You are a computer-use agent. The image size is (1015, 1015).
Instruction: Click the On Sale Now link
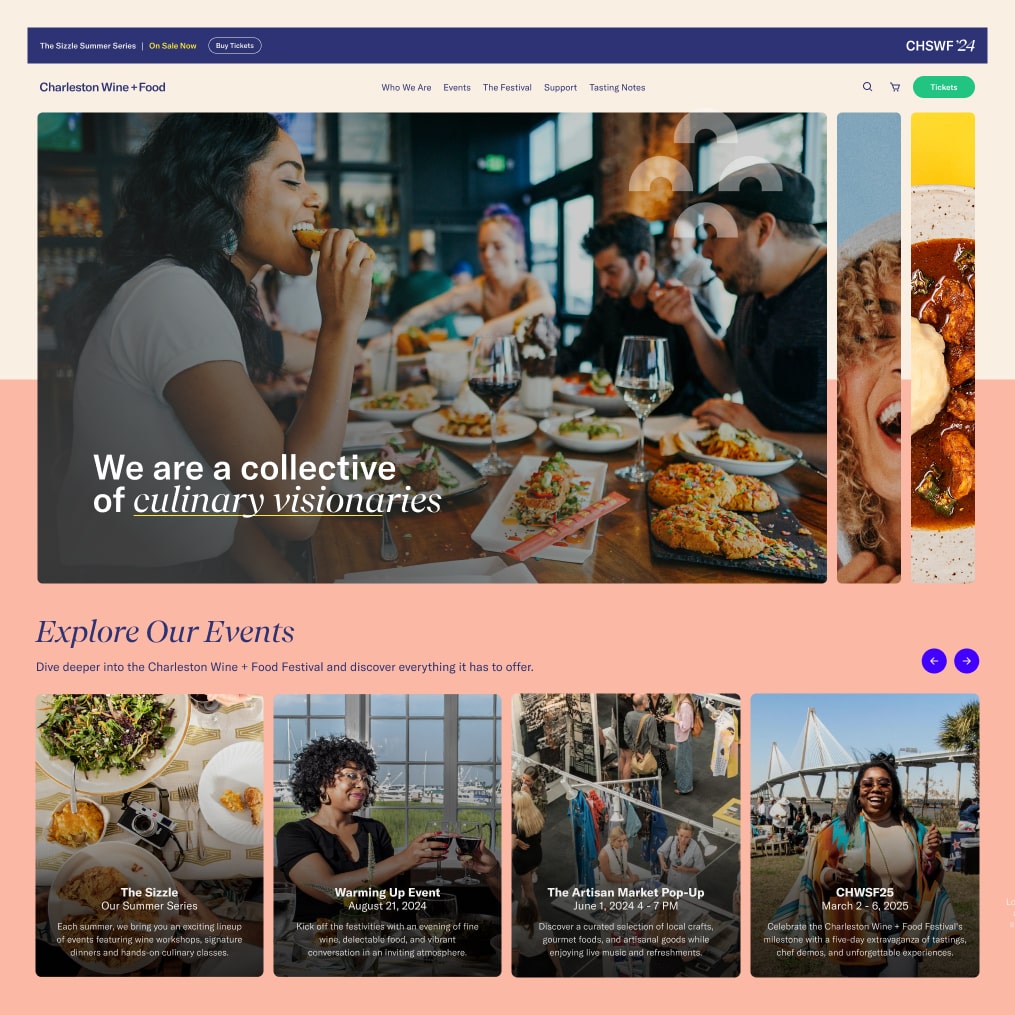[172, 46]
